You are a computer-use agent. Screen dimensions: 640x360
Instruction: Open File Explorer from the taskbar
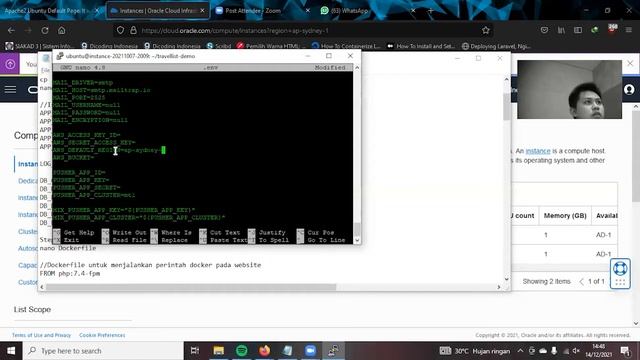(x=219, y=351)
